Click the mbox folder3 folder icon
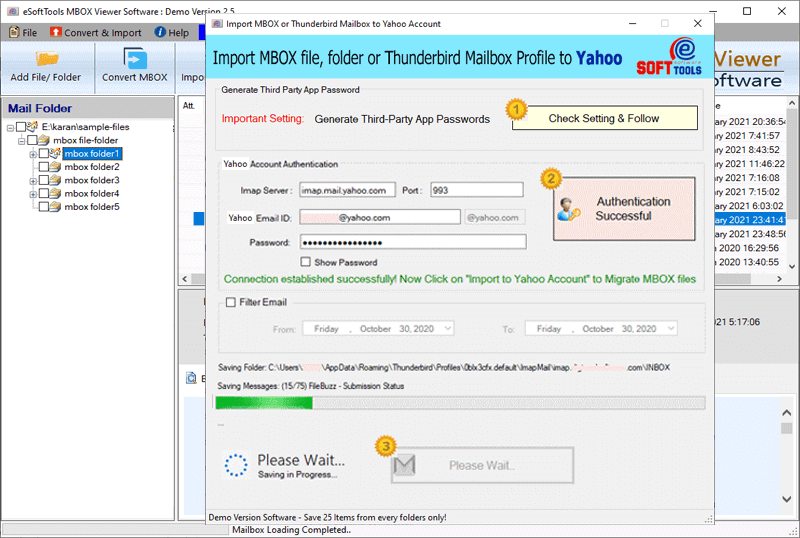This screenshot has height=538, width=800. [x=56, y=180]
